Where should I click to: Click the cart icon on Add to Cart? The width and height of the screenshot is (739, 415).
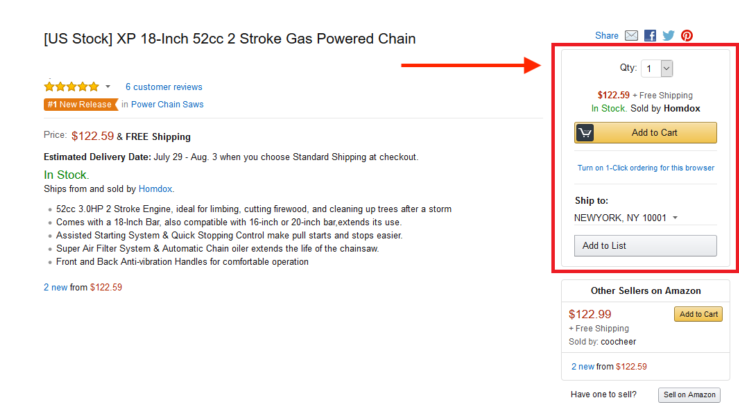coord(585,133)
